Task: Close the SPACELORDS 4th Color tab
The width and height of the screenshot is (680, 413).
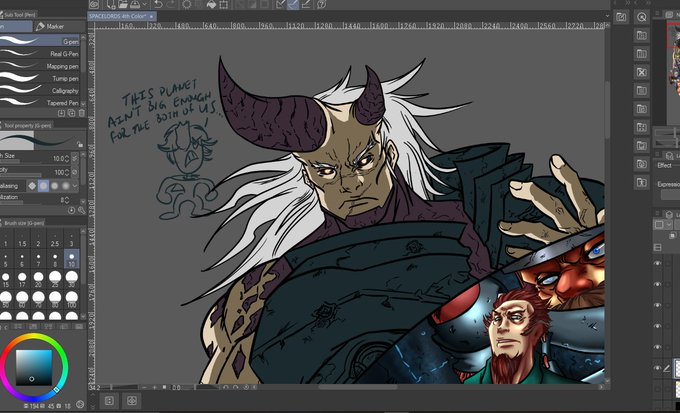Action: click(x=151, y=16)
